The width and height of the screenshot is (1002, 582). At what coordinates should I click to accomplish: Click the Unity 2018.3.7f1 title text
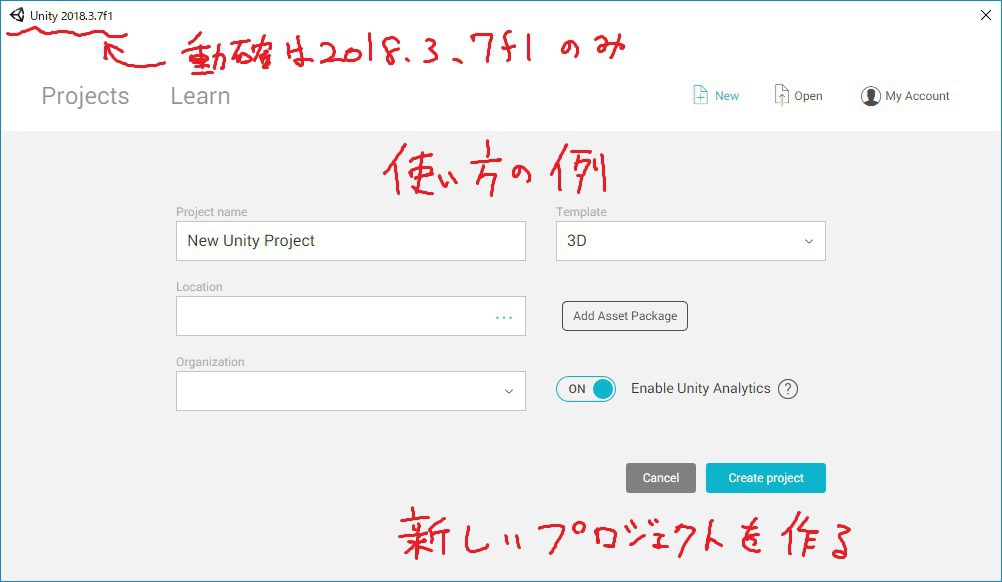click(x=71, y=16)
